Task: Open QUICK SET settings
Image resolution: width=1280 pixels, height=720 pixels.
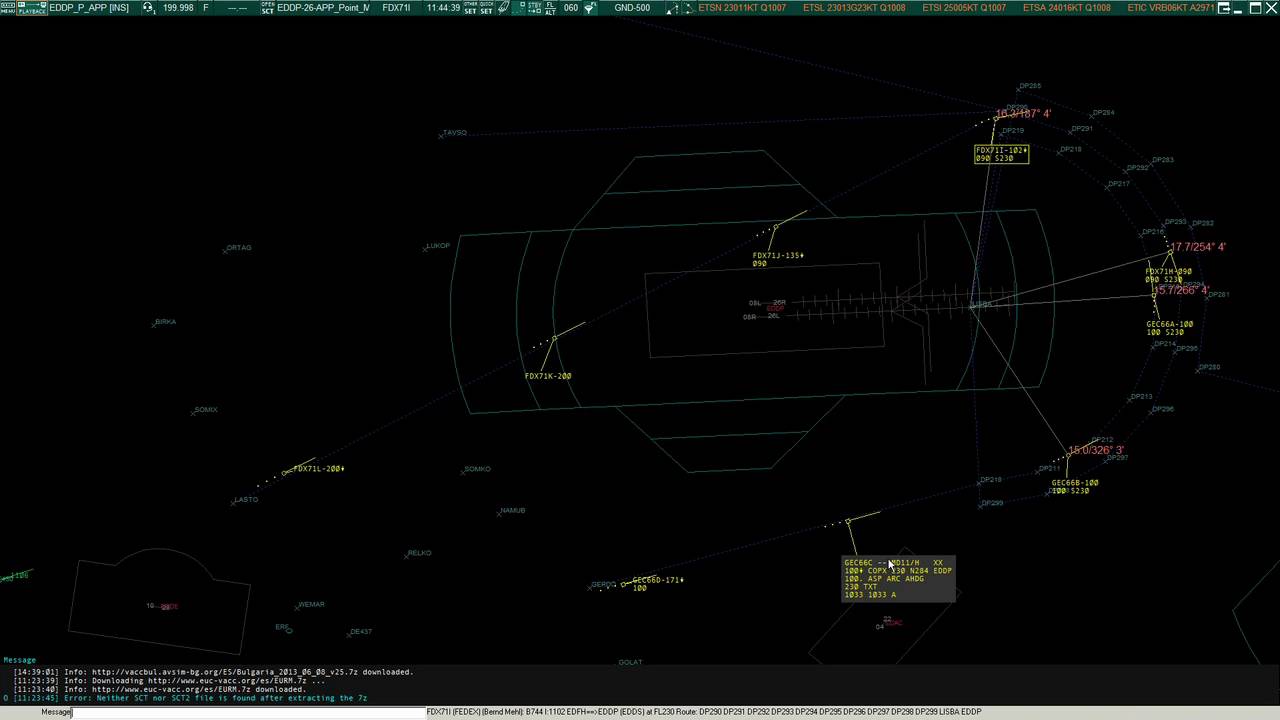Action: tap(486, 7)
